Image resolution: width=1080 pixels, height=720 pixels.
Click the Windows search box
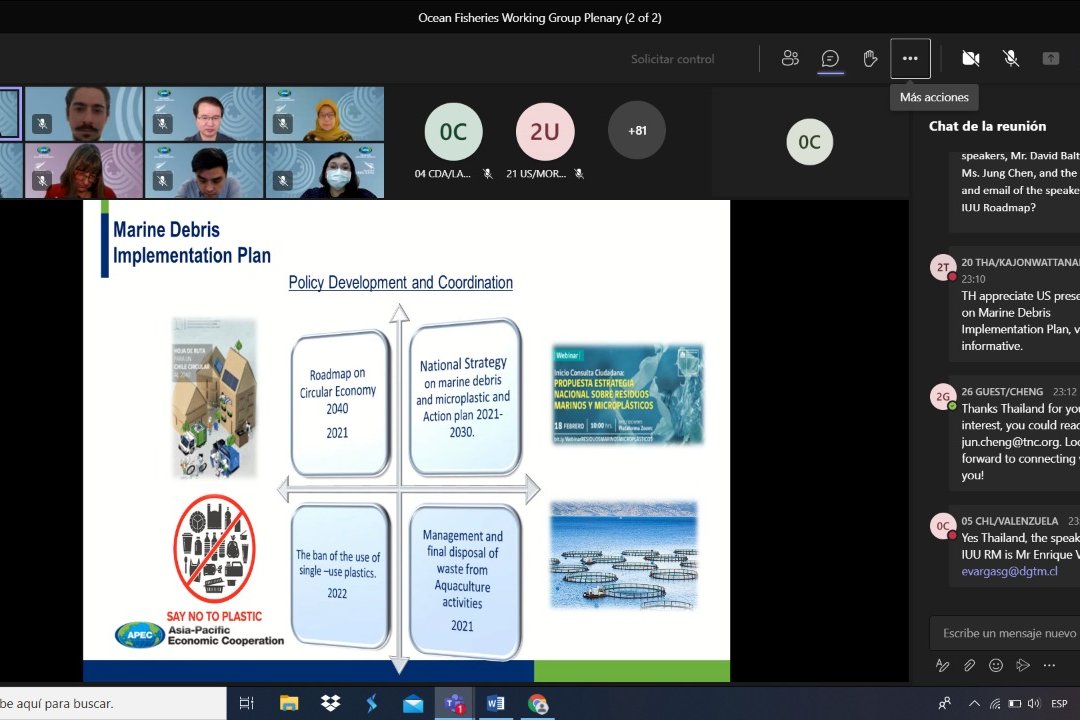113,703
